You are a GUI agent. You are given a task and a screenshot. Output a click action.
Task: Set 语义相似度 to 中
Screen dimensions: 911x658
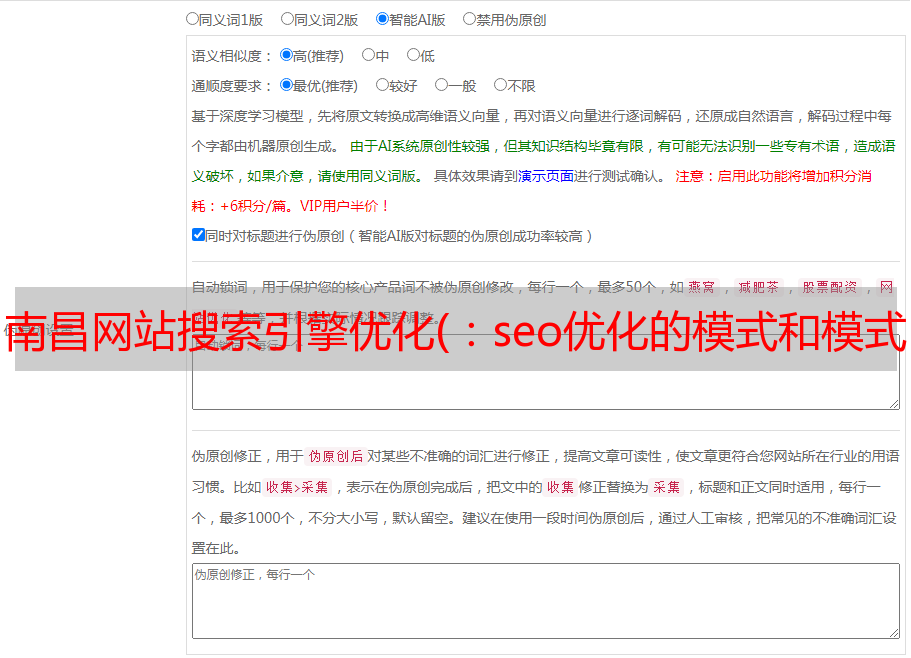[368, 55]
